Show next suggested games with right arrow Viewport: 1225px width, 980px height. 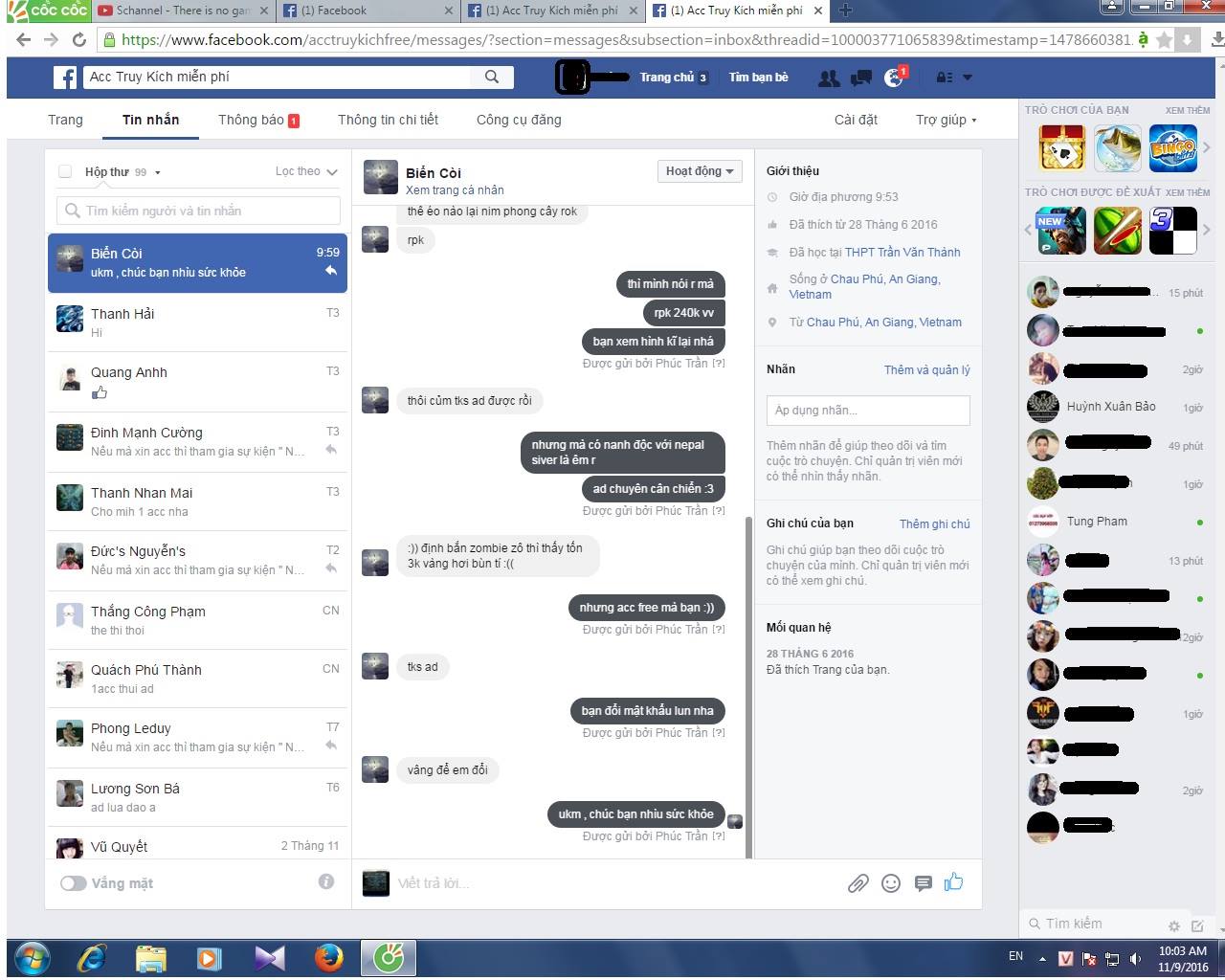pos(1207,230)
